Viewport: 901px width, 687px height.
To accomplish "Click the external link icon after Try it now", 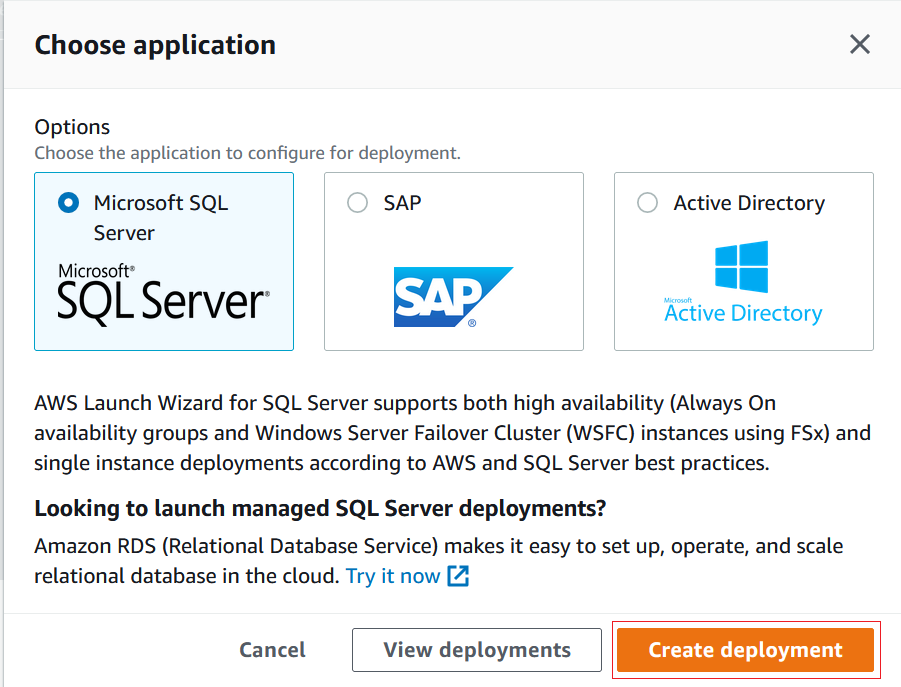I will point(459,576).
